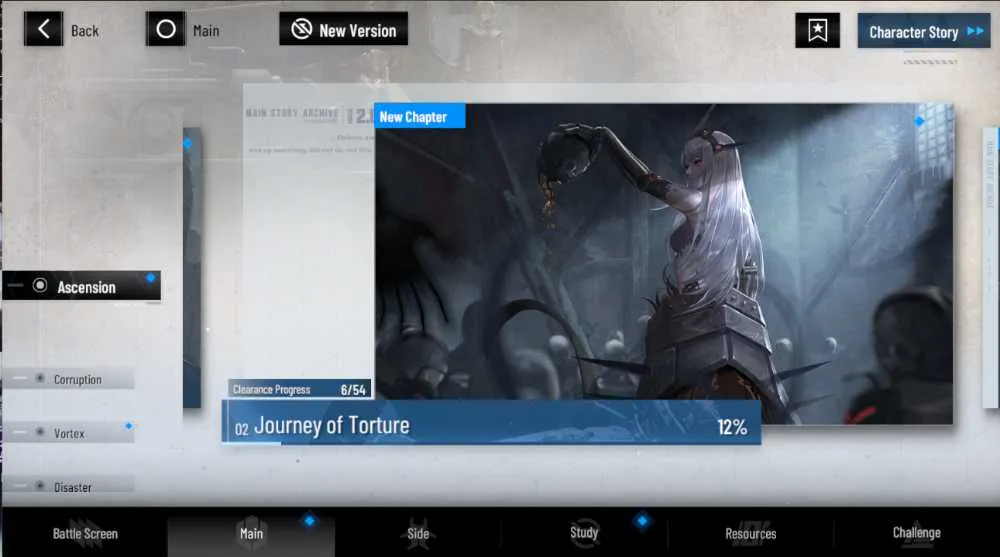Open the Journey of Torture chapter banner
The image size is (1000, 557).
[x=491, y=423]
